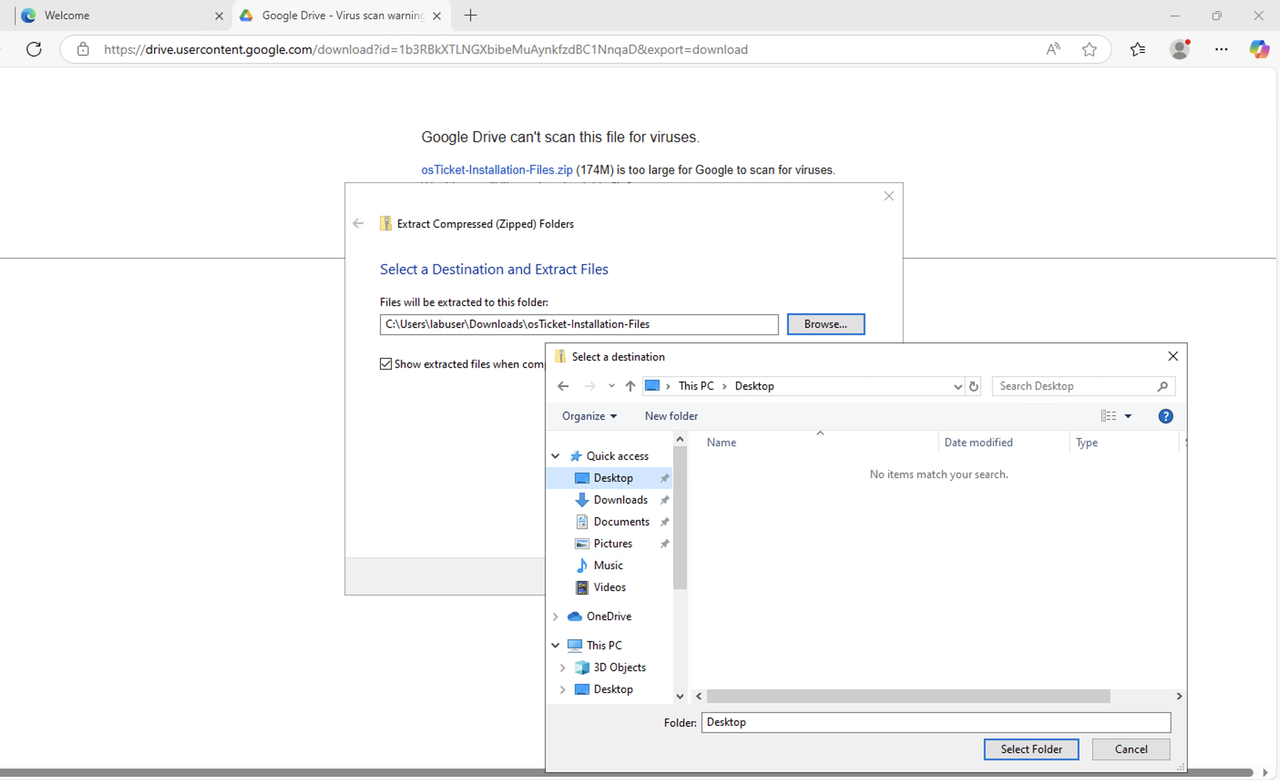
Task: Open the blue Help icon
Action: 1165,416
